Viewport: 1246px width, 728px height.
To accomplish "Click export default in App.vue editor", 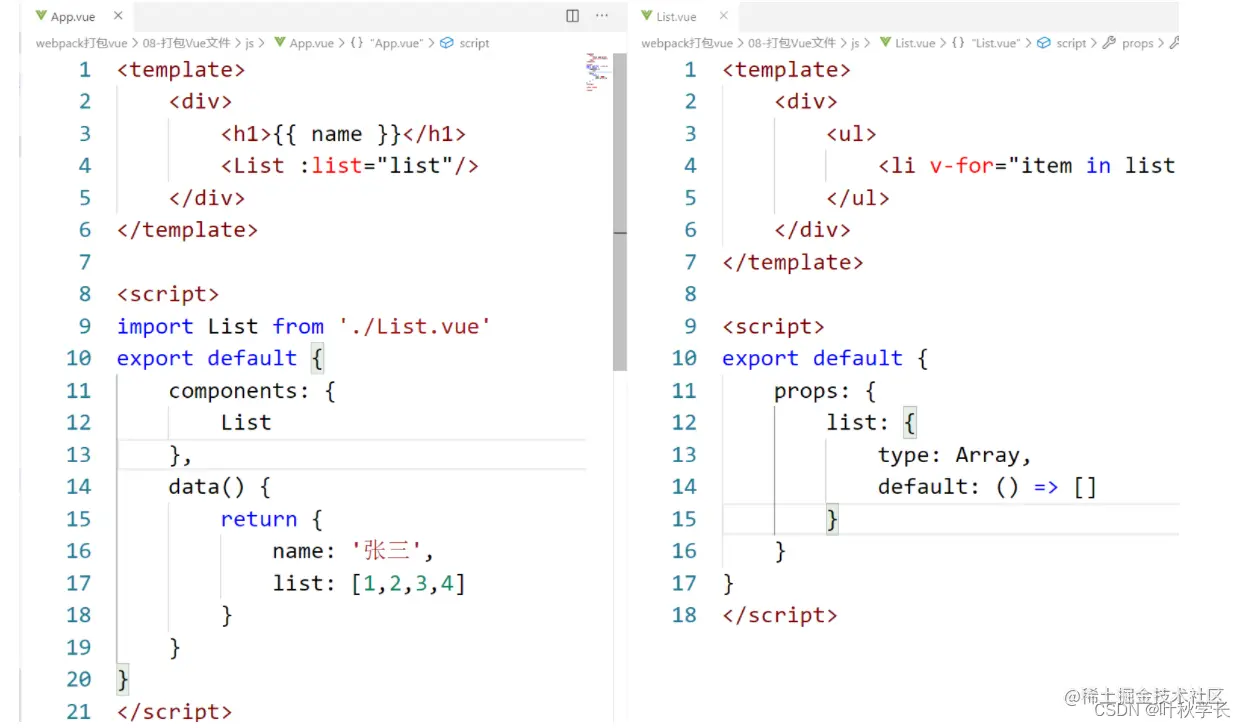I will (x=207, y=358).
